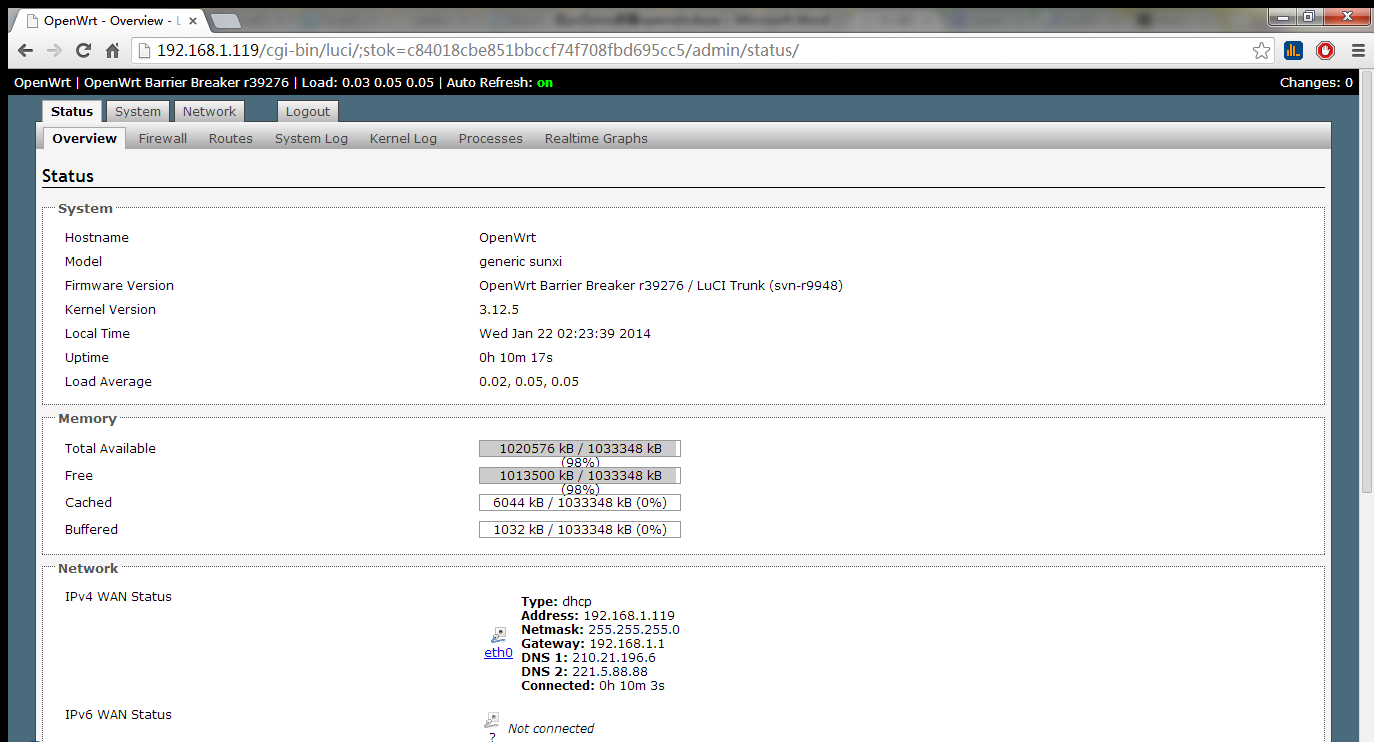Go to the Routes sub-tab
Viewport: 1374px width, 742px height.
click(231, 139)
